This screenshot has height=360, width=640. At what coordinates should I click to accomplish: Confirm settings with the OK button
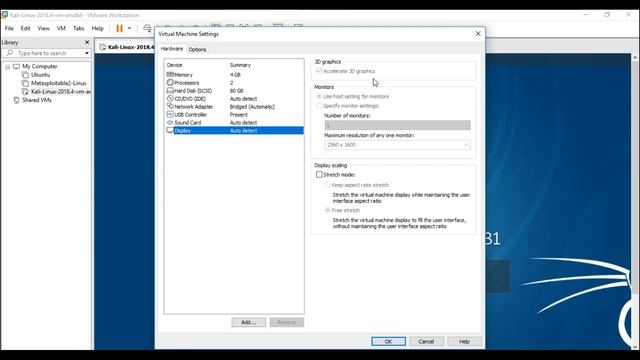(388, 341)
